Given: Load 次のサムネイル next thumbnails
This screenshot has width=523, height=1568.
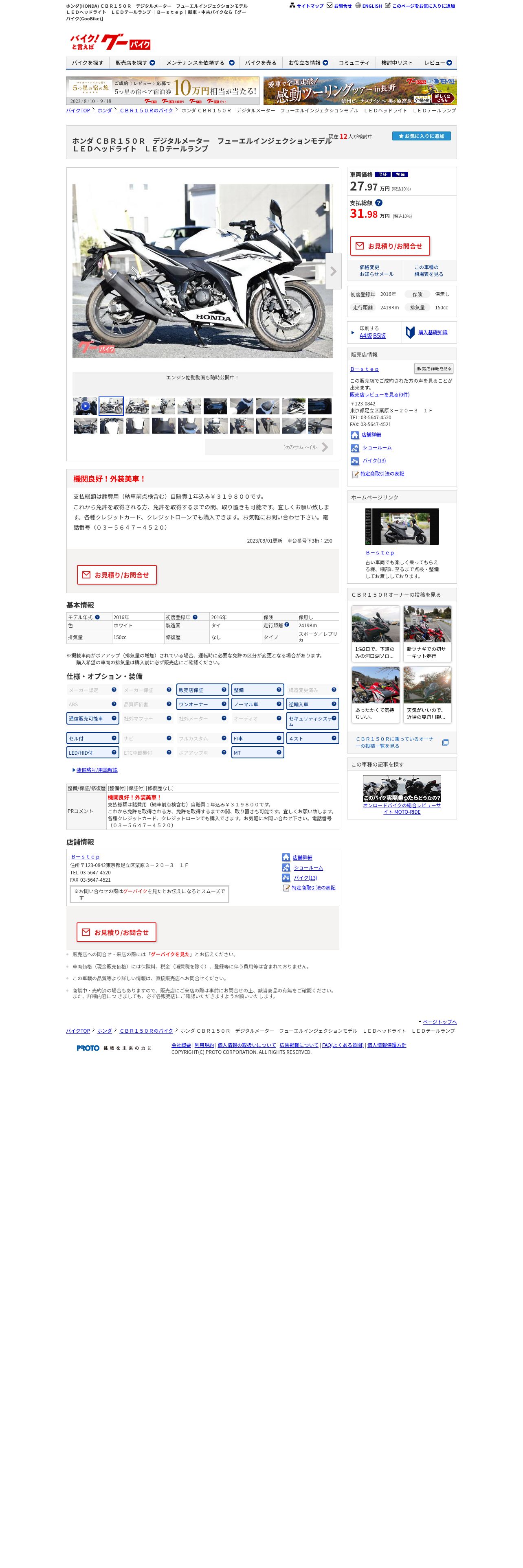Looking at the screenshot, I should pos(269,447).
